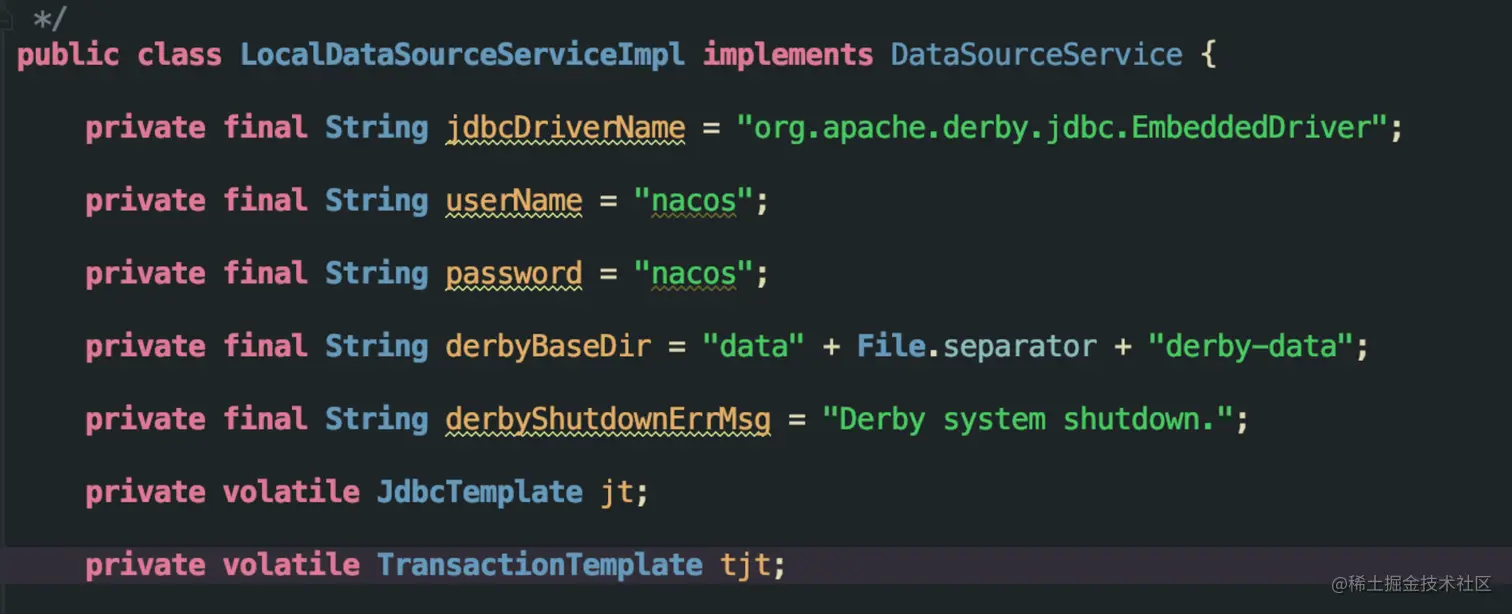Click the derbyBaseDir variable
Screen dimensions: 1512x614
click(x=548, y=346)
